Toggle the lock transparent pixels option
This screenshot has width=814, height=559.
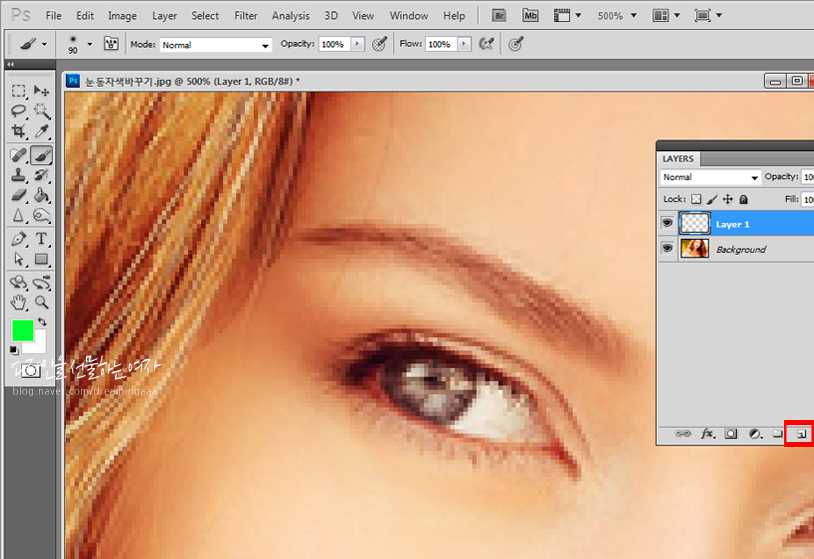click(x=697, y=199)
